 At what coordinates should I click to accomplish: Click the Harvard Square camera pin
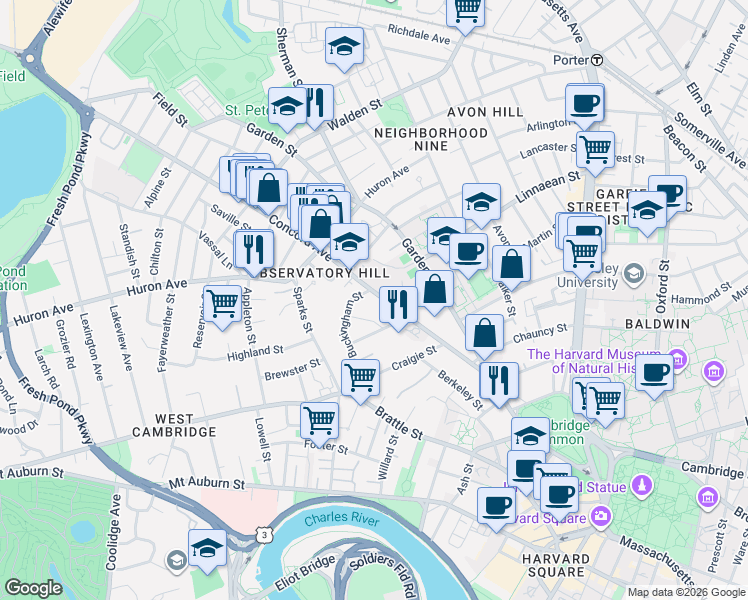[601, 517]
